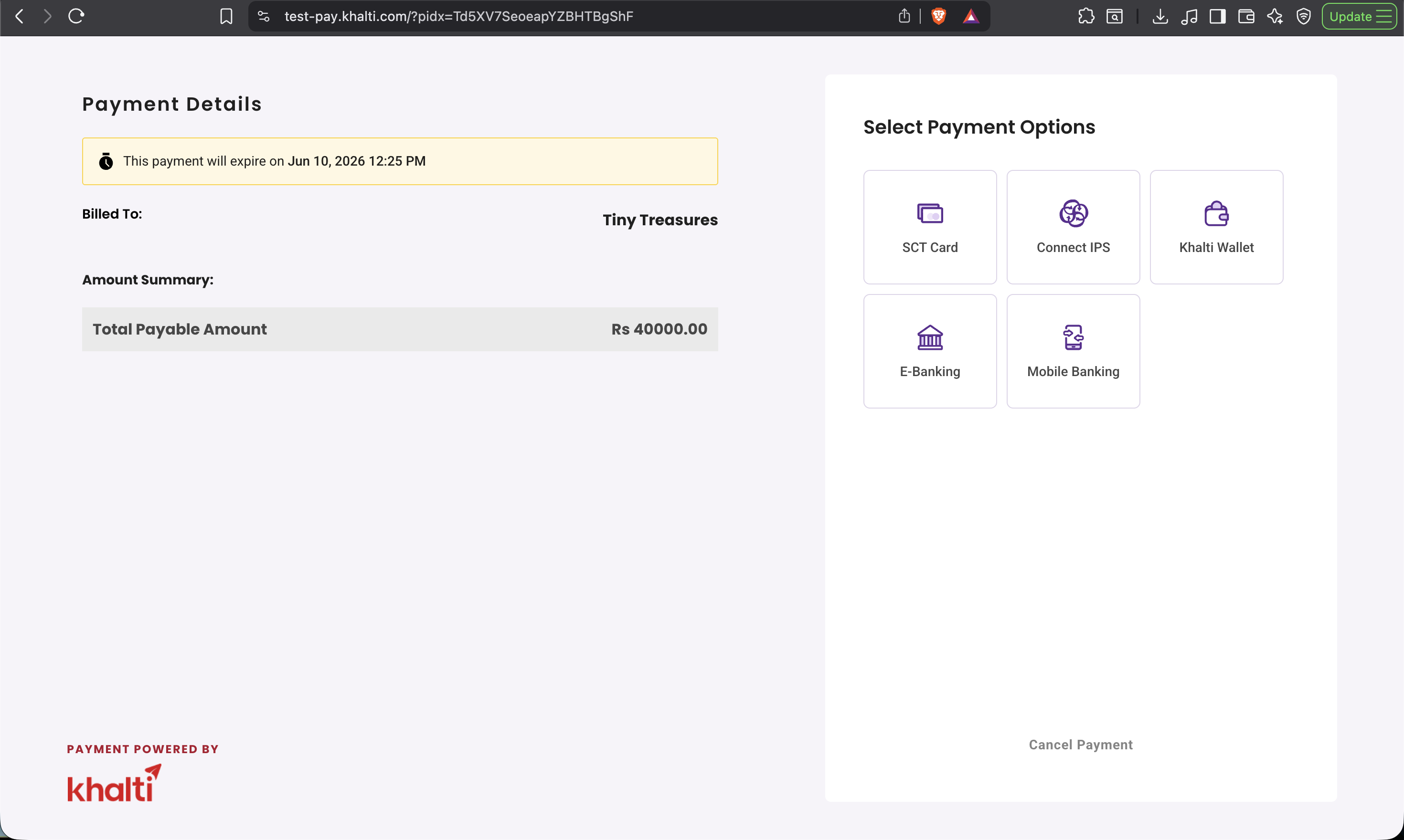Click the 'PAYMENT POWERED BY' text
The width and height of the screenshot is (1404, 840).
[143, 749]
